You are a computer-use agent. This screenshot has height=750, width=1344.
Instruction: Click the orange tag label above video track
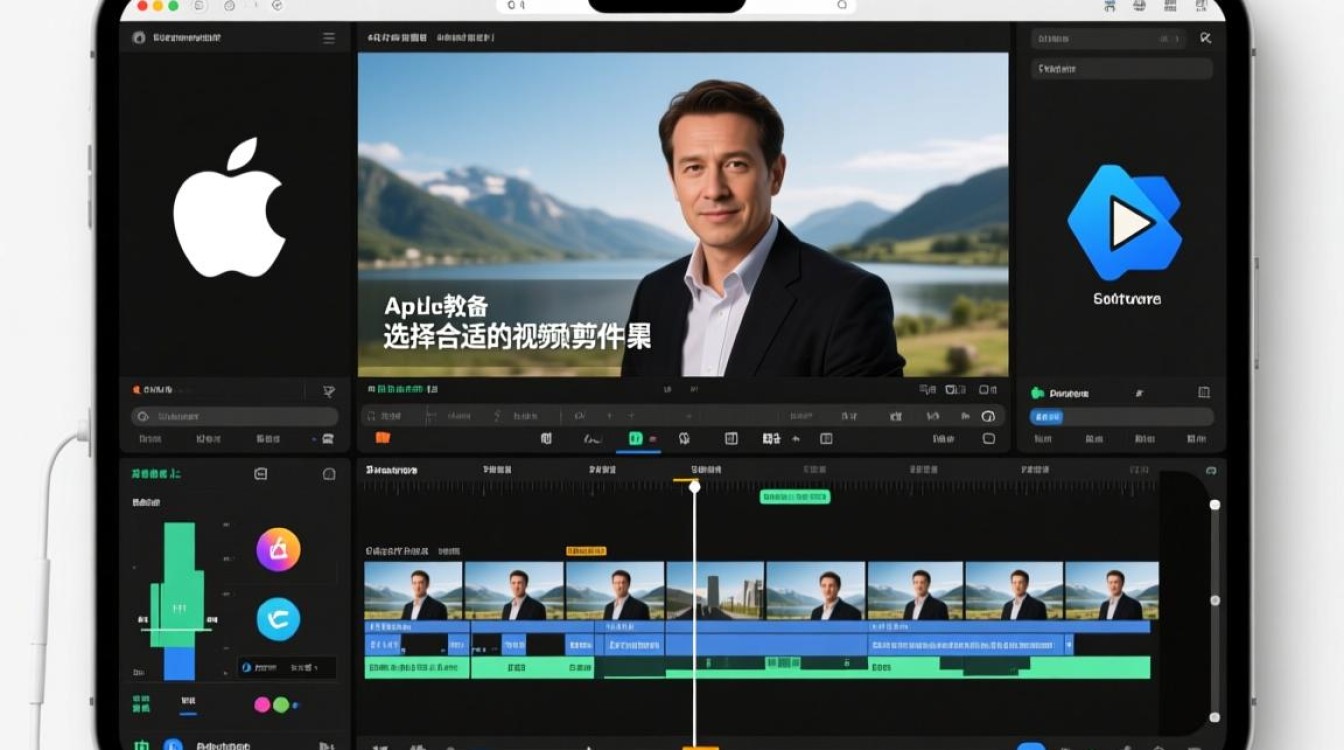(x=586, y=551)
